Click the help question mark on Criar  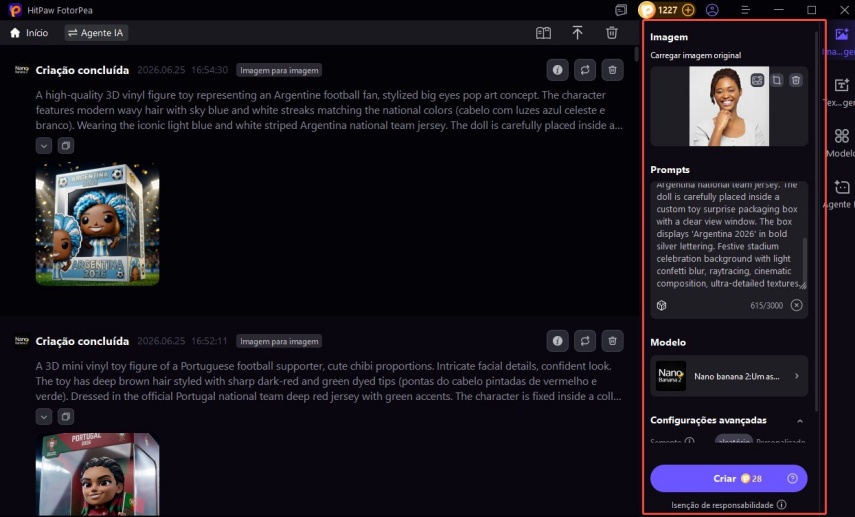coord(792,478)
